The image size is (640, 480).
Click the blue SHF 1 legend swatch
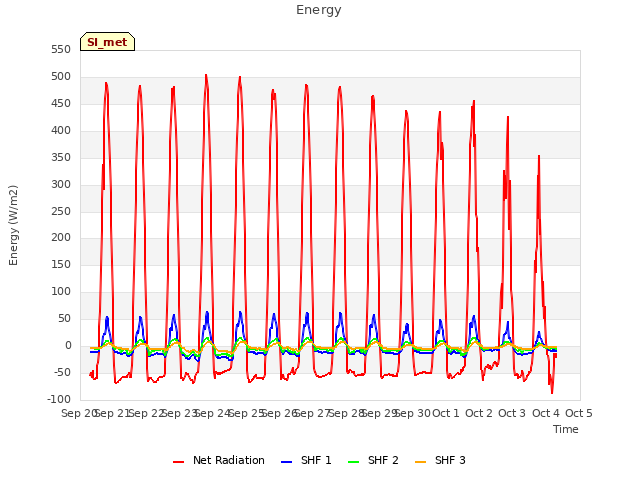287,462
